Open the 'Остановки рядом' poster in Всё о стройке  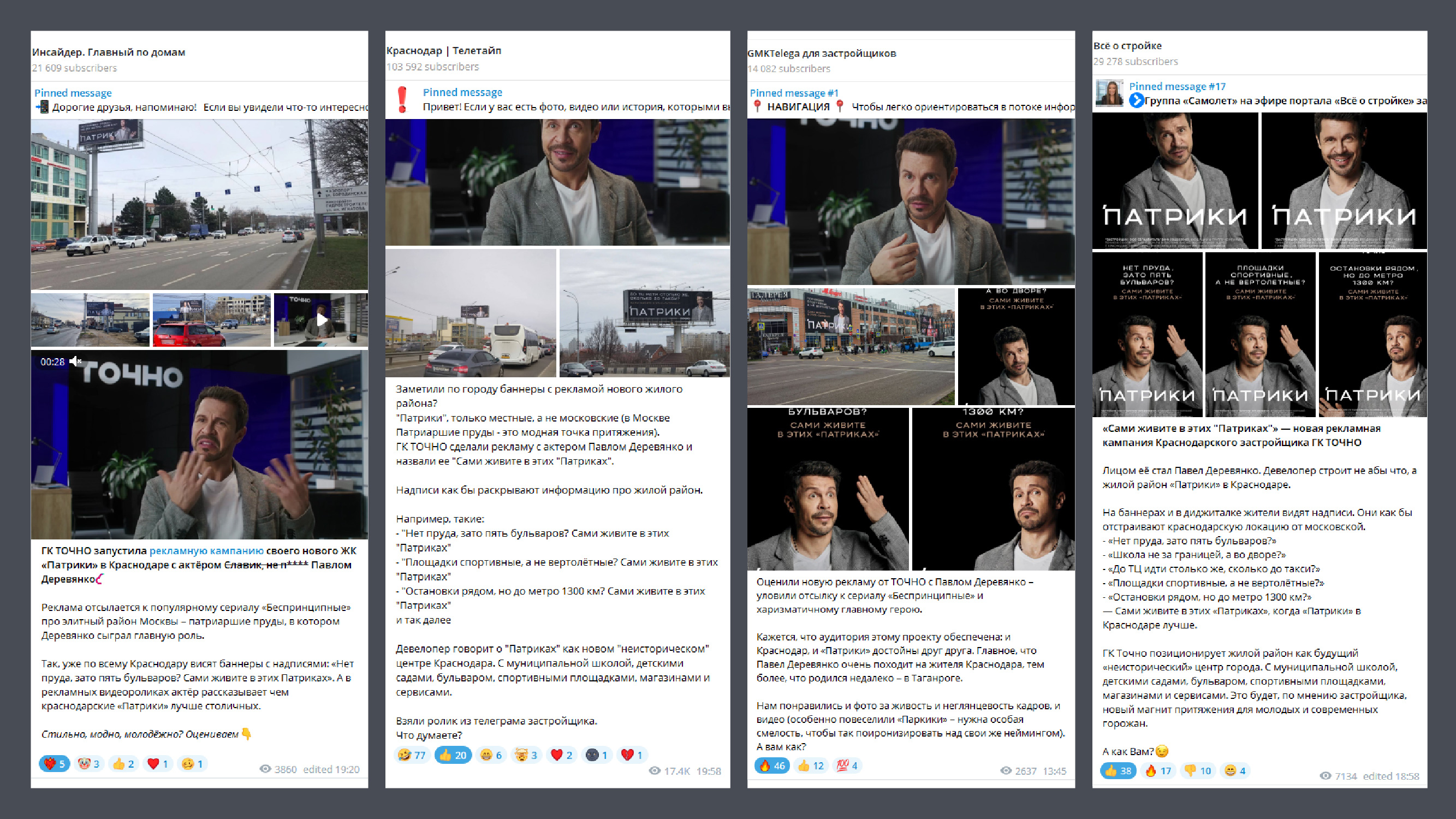coord(1373,335)
